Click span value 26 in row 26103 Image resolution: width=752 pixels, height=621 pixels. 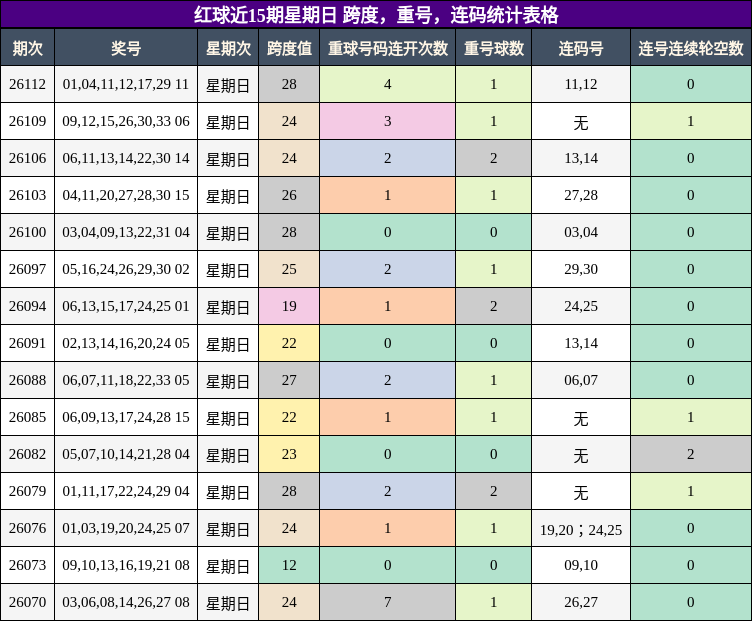[x=289, y=195]
